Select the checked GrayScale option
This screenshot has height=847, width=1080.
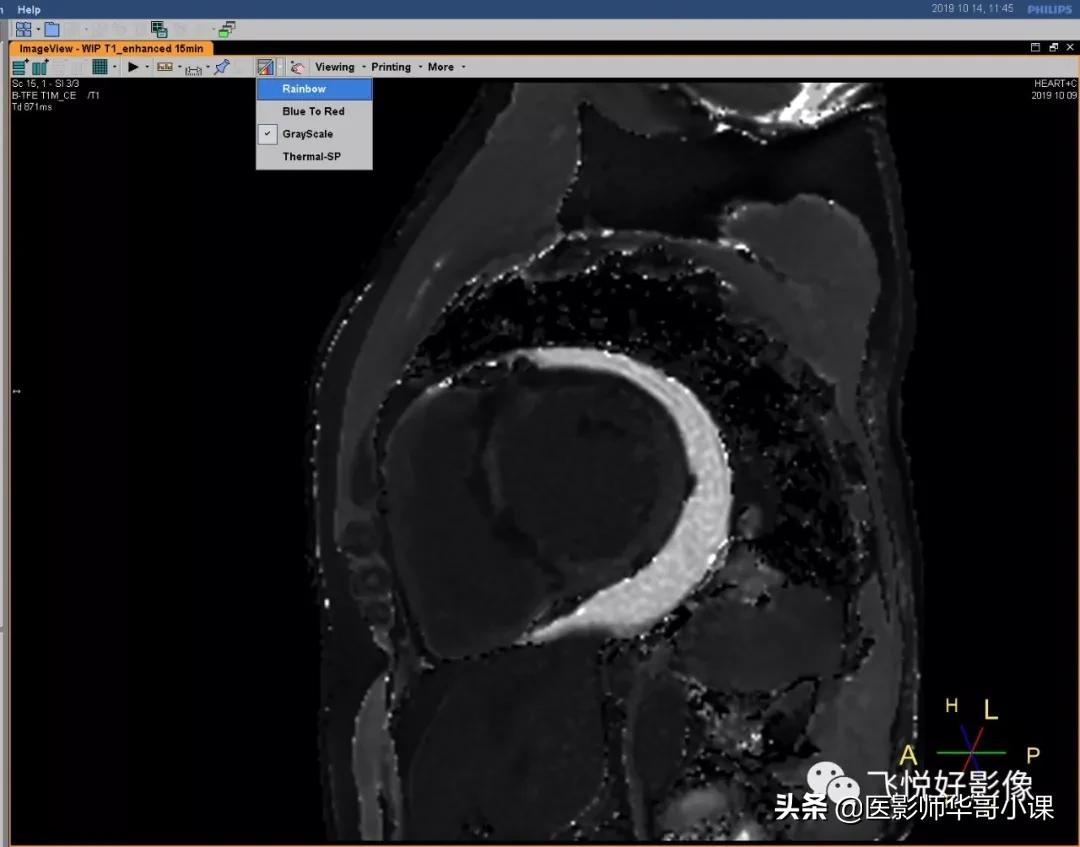[307, 134]
